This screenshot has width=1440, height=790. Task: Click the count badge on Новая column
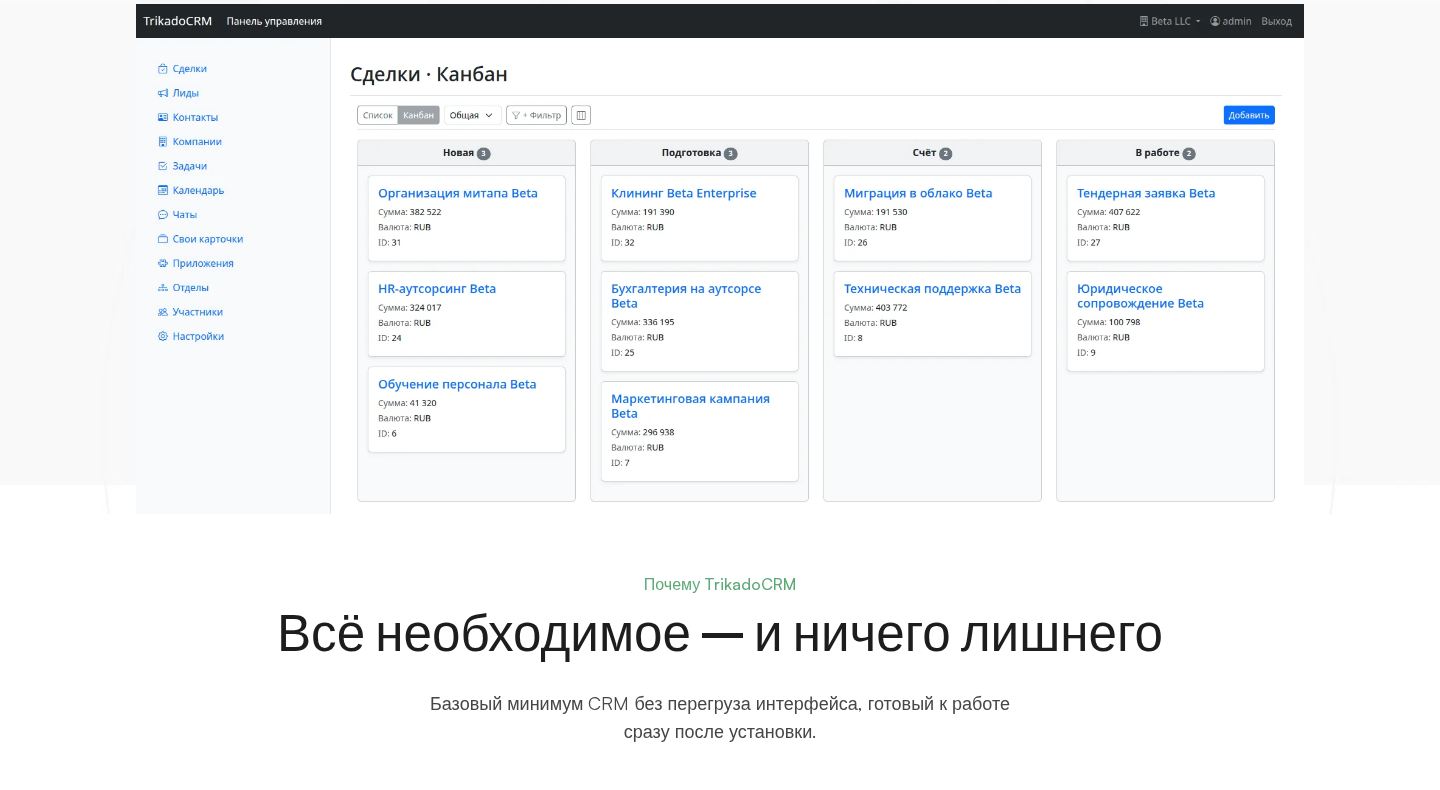pyautogui.click(x=484, y=154)
